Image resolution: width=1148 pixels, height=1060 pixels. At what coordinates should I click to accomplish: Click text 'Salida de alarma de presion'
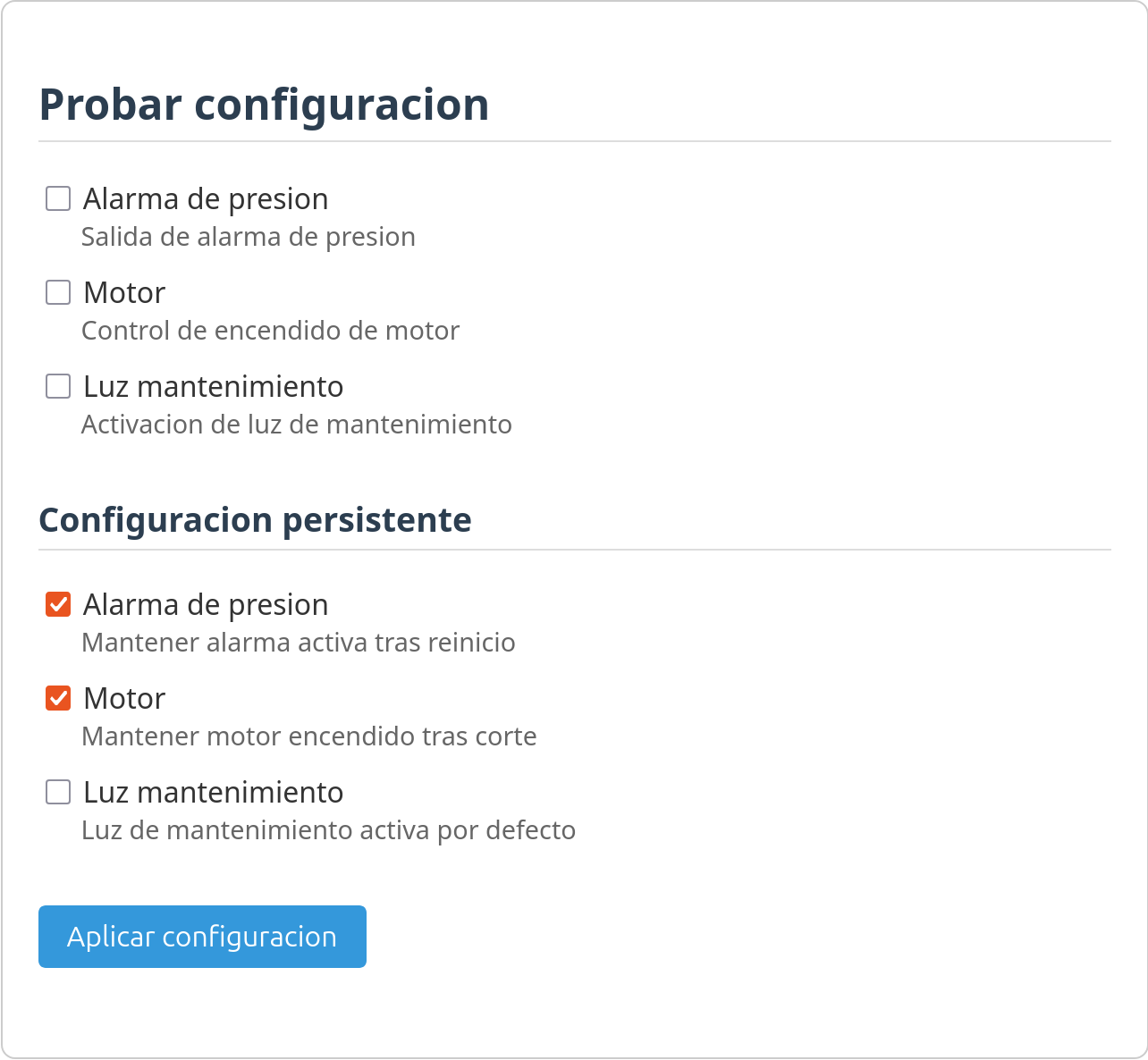pos(249,237)
